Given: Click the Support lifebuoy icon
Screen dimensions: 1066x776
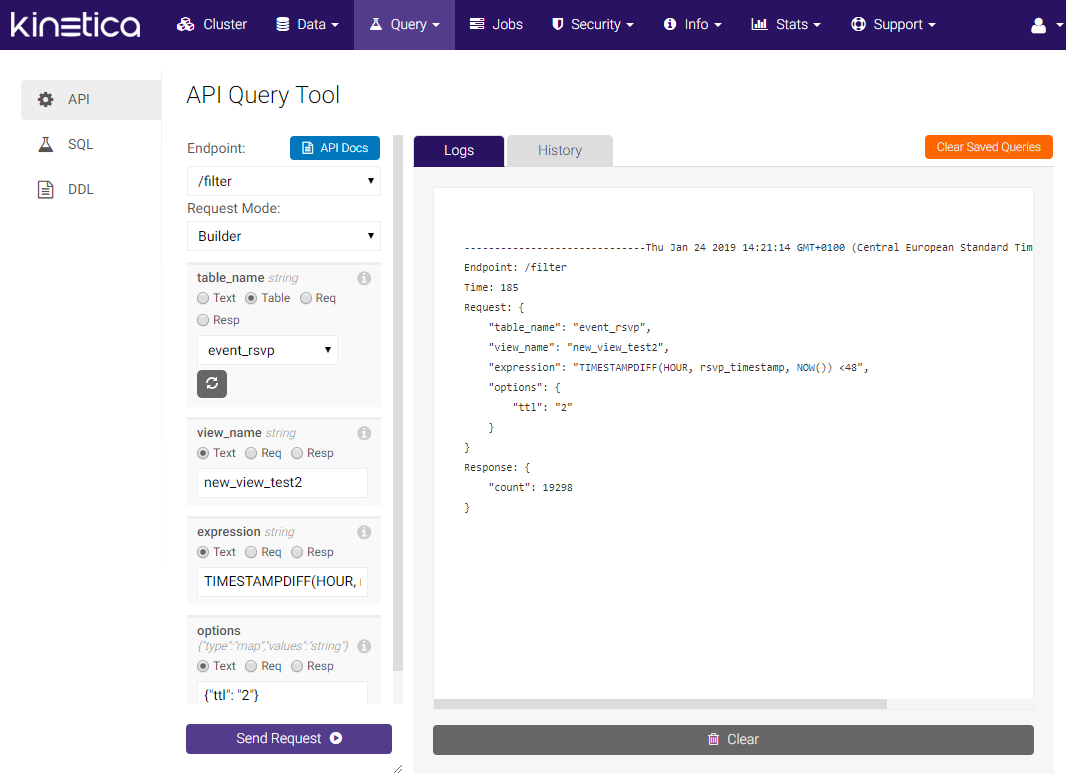Looking at the screenshot, I should (859, 24).
